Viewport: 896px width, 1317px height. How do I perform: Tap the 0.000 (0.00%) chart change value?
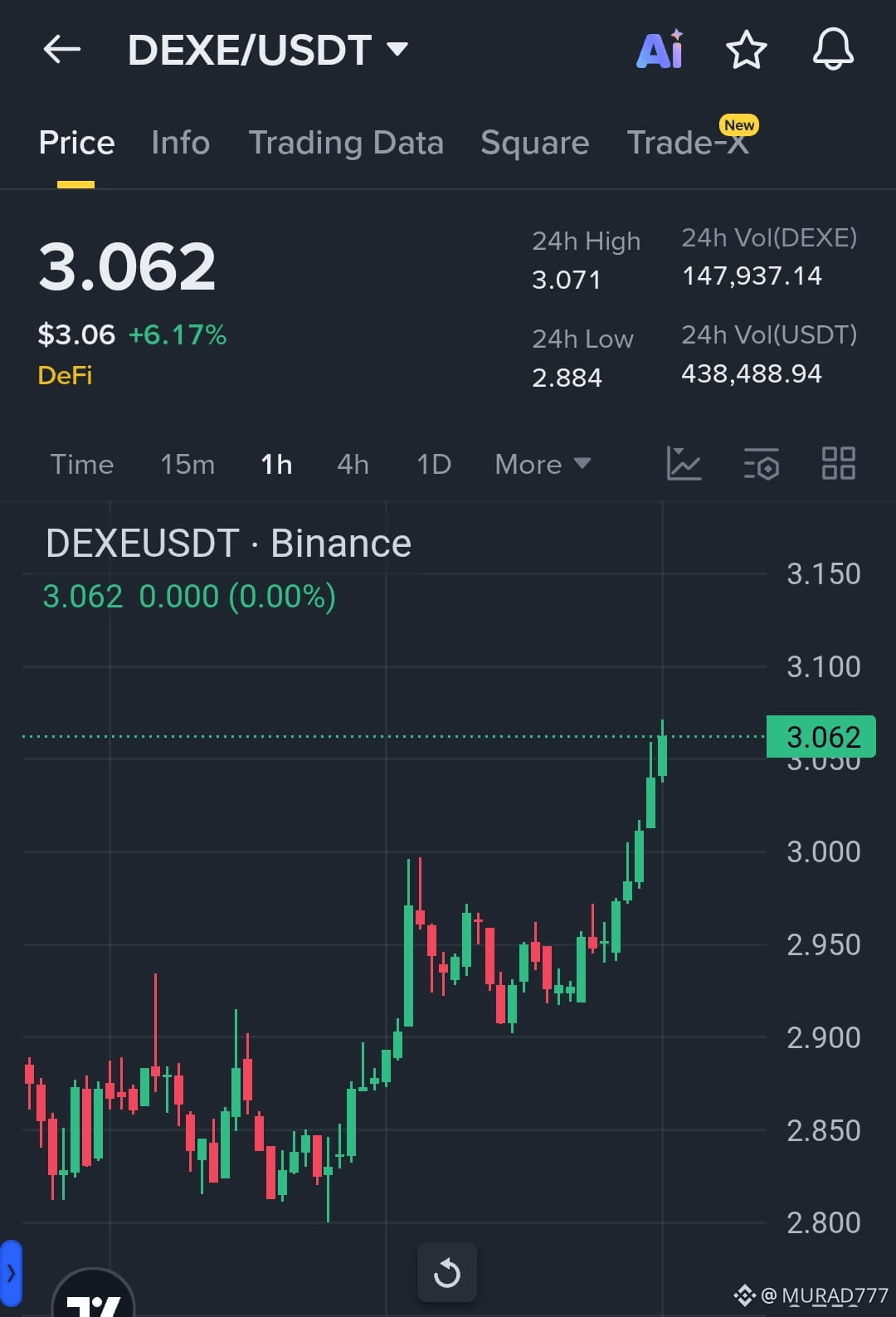click(x=237, y=597)
